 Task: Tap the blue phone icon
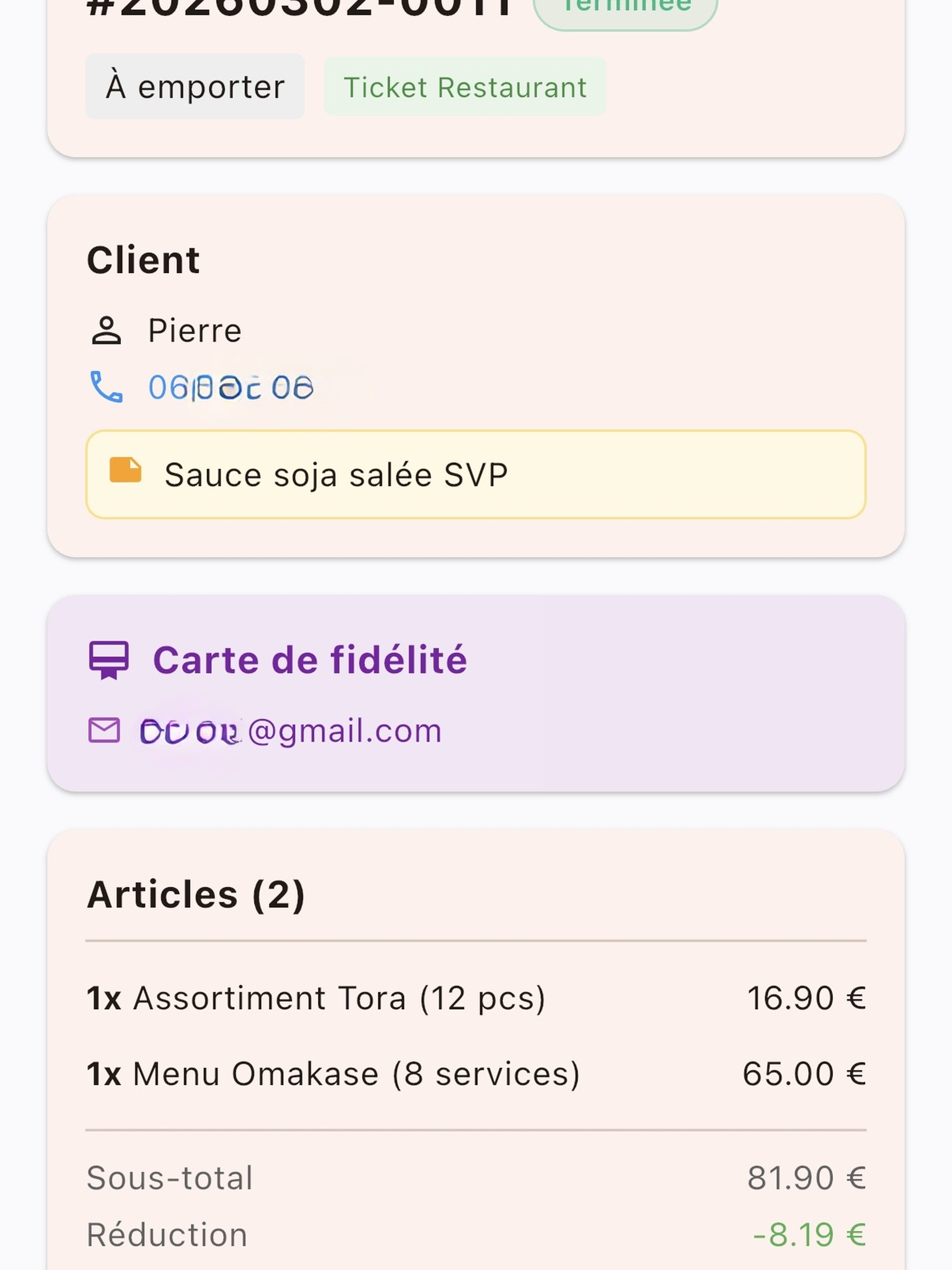coord(106,387)
